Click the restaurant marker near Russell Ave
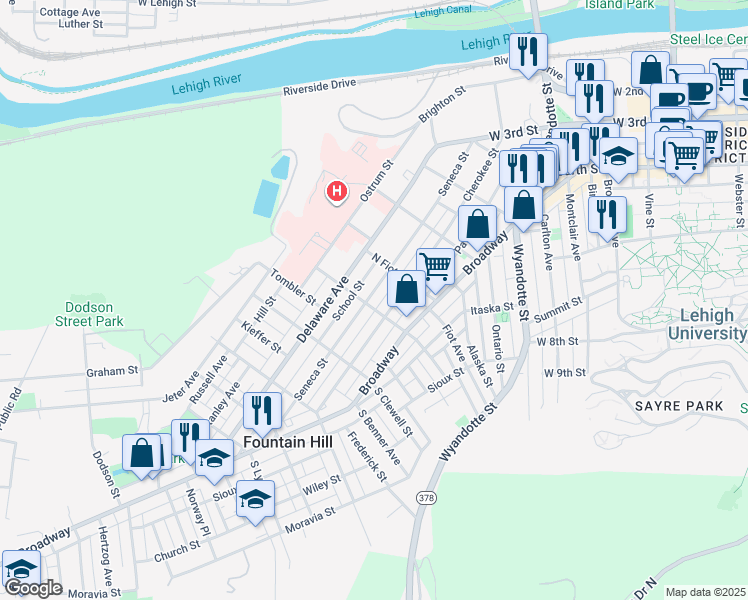Viewport: 748px width, 600px height. coord(188,437)
